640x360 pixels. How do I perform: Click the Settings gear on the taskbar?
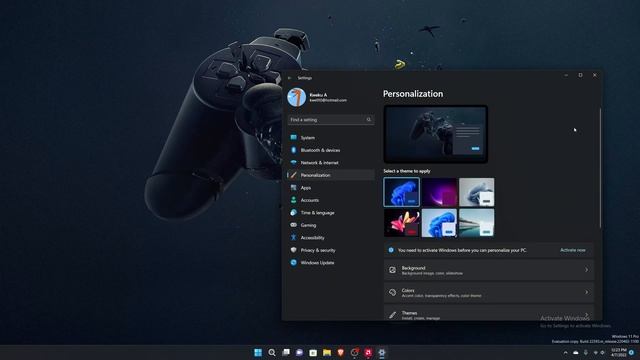tap(382, 352)
